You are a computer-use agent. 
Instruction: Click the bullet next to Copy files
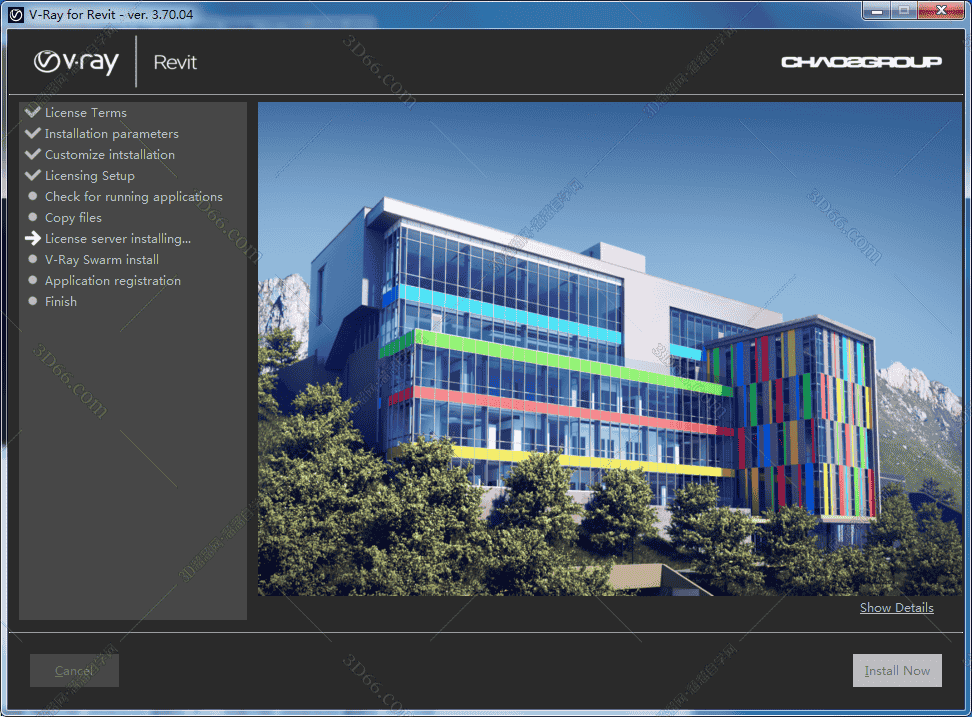pyautogui.click(x=33, y=218)
